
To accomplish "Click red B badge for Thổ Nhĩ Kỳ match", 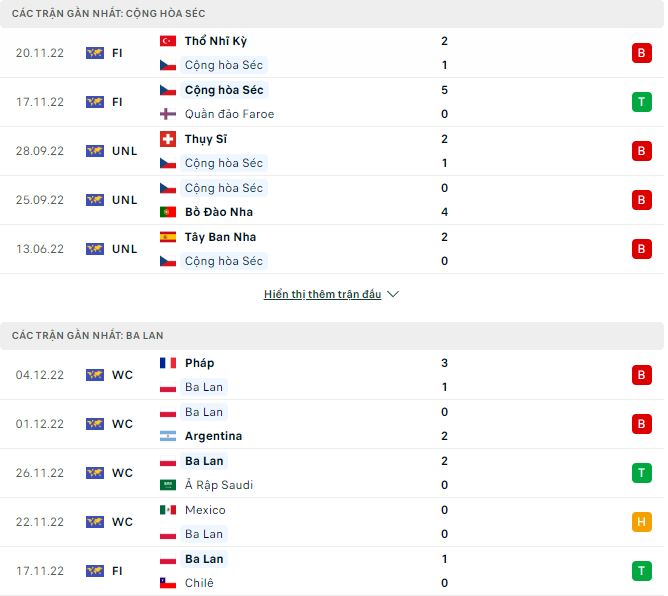I will (x=641, y=53).
